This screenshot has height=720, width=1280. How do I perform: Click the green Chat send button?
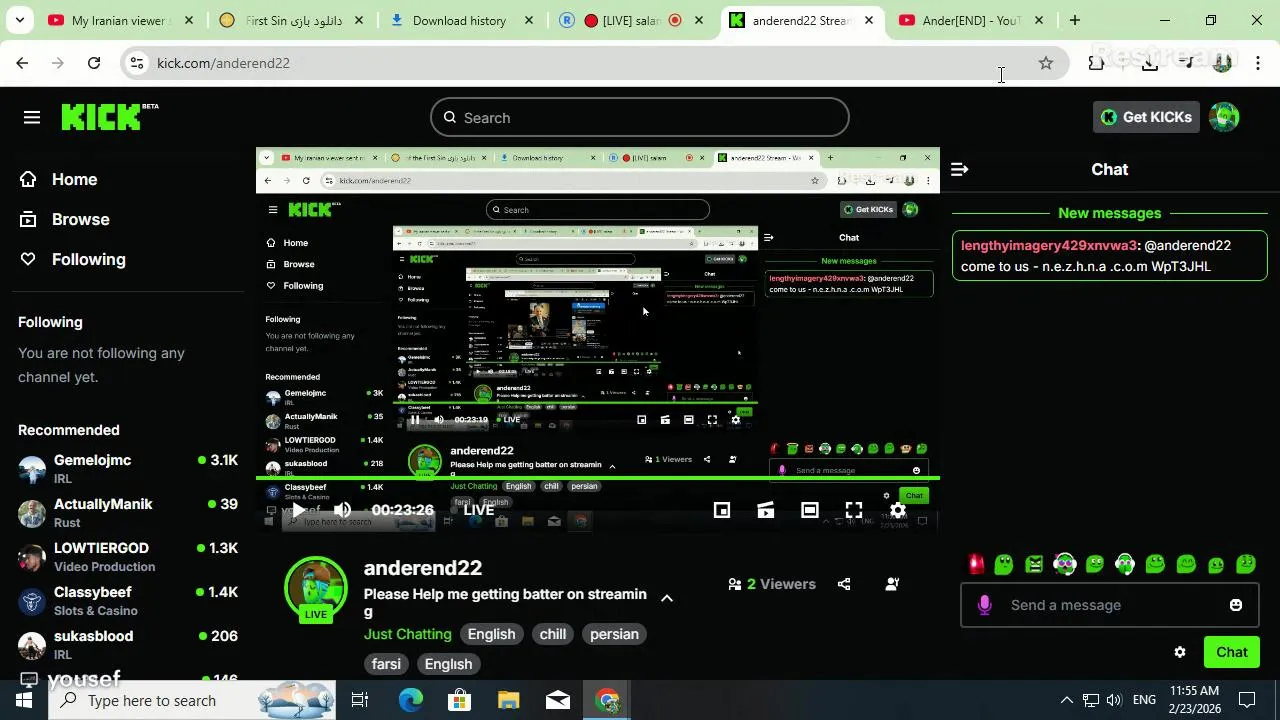click(1232, 652)
